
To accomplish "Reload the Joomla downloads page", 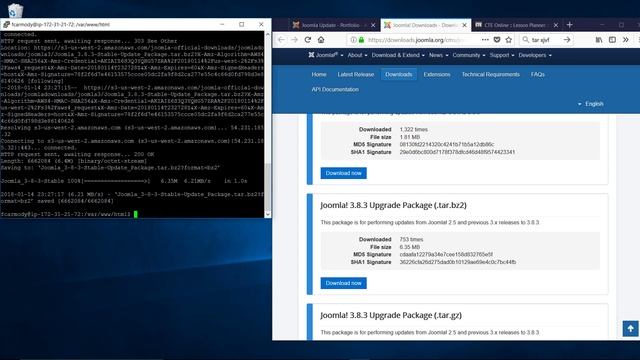I will (308, 40).
